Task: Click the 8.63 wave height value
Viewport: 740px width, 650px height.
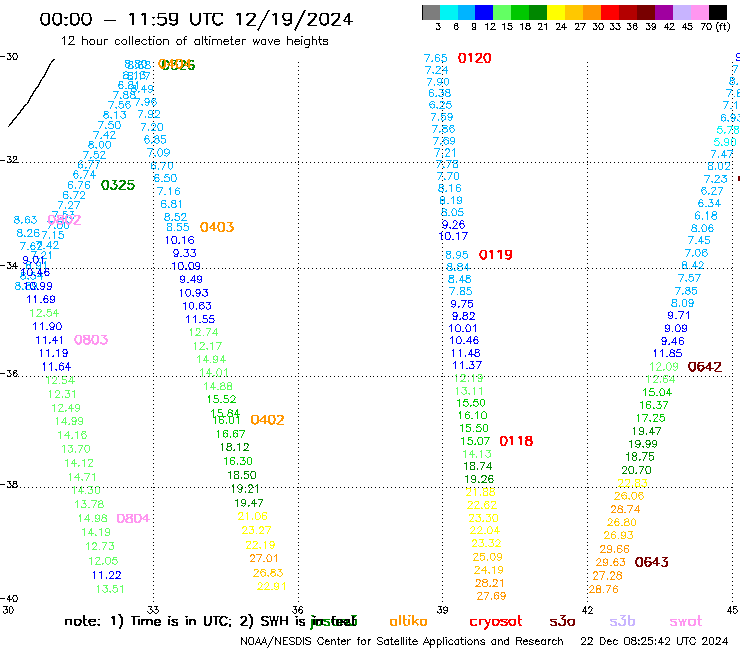Action: point(25,220)
